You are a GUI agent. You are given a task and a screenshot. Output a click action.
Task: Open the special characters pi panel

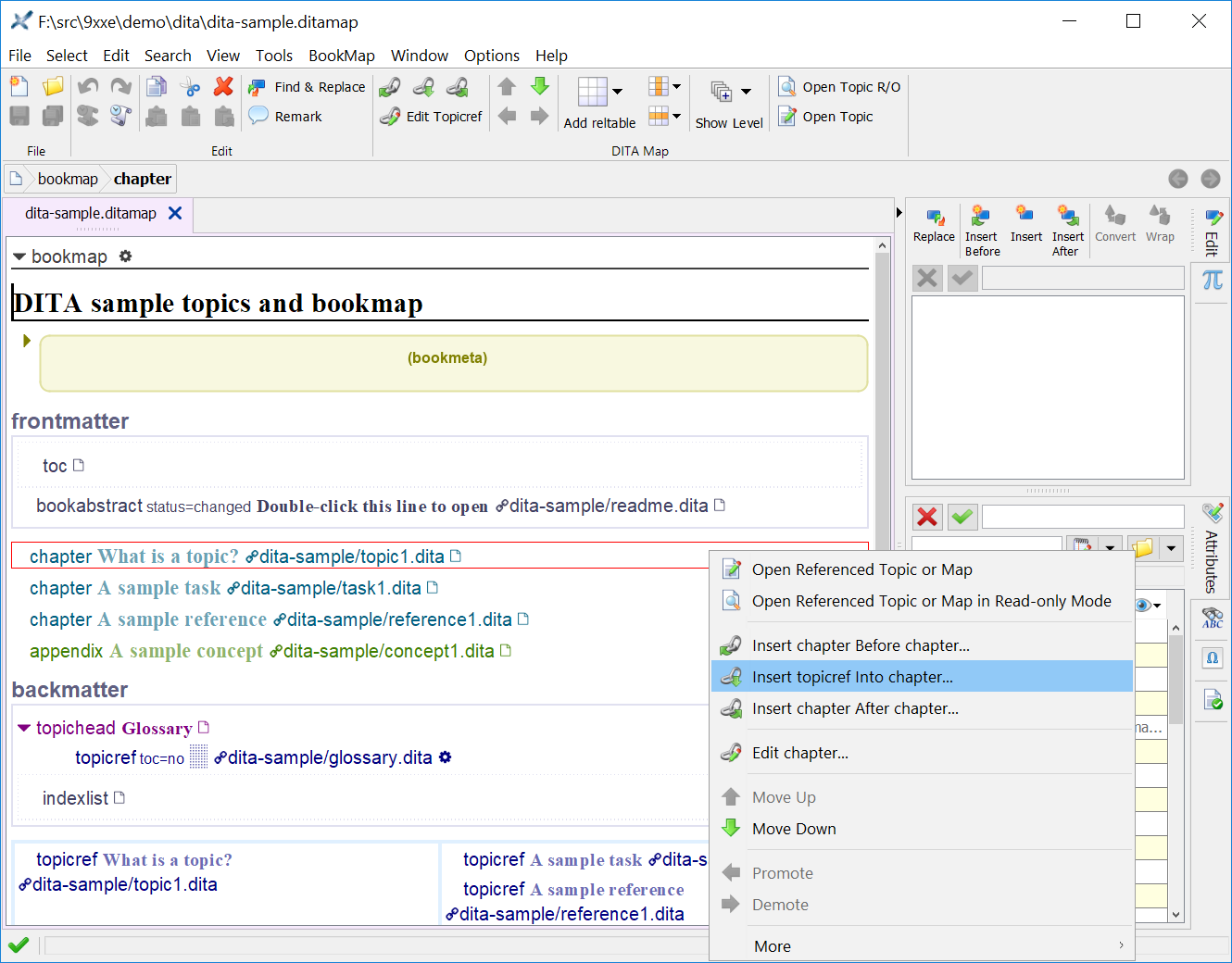pos(1212,281)
